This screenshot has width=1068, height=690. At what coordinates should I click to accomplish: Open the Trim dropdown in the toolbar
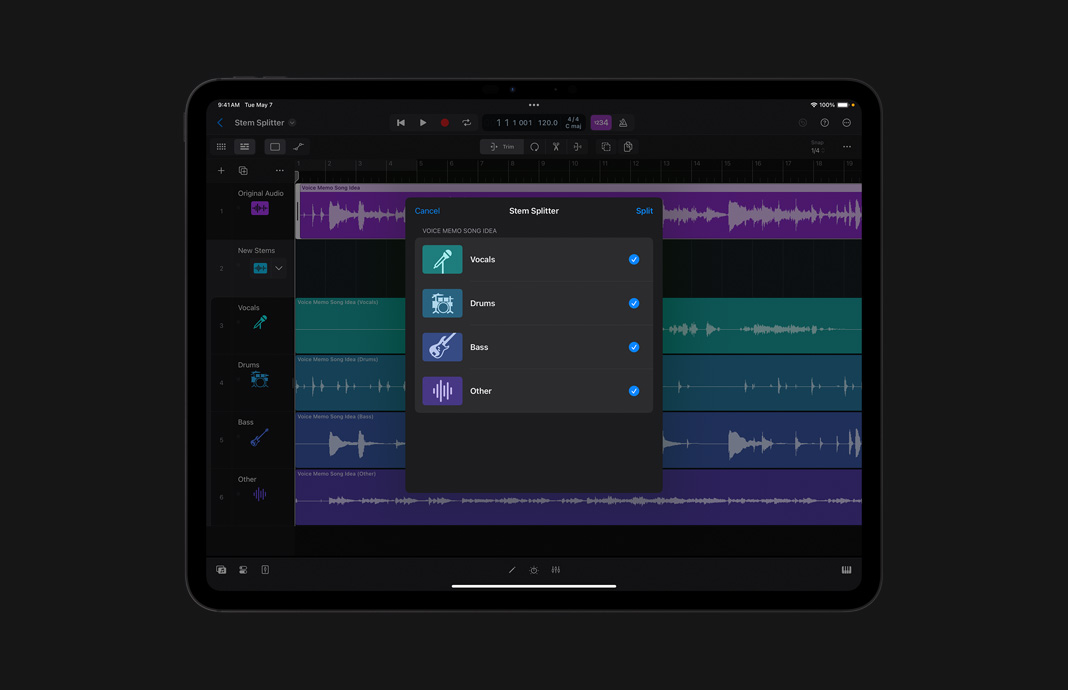click(x=501, y=146)
